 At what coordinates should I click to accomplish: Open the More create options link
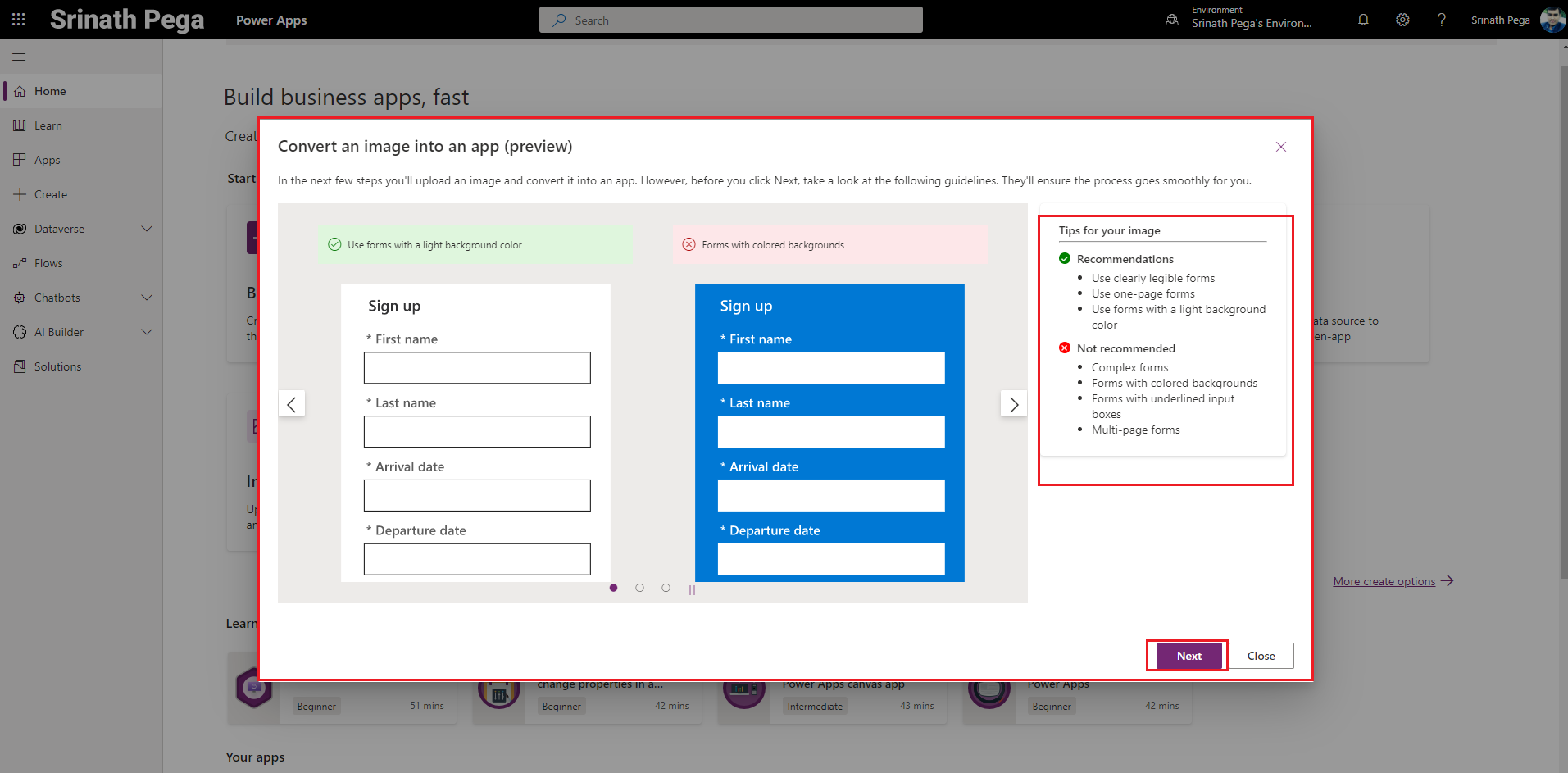click(x=1384, y=581)
